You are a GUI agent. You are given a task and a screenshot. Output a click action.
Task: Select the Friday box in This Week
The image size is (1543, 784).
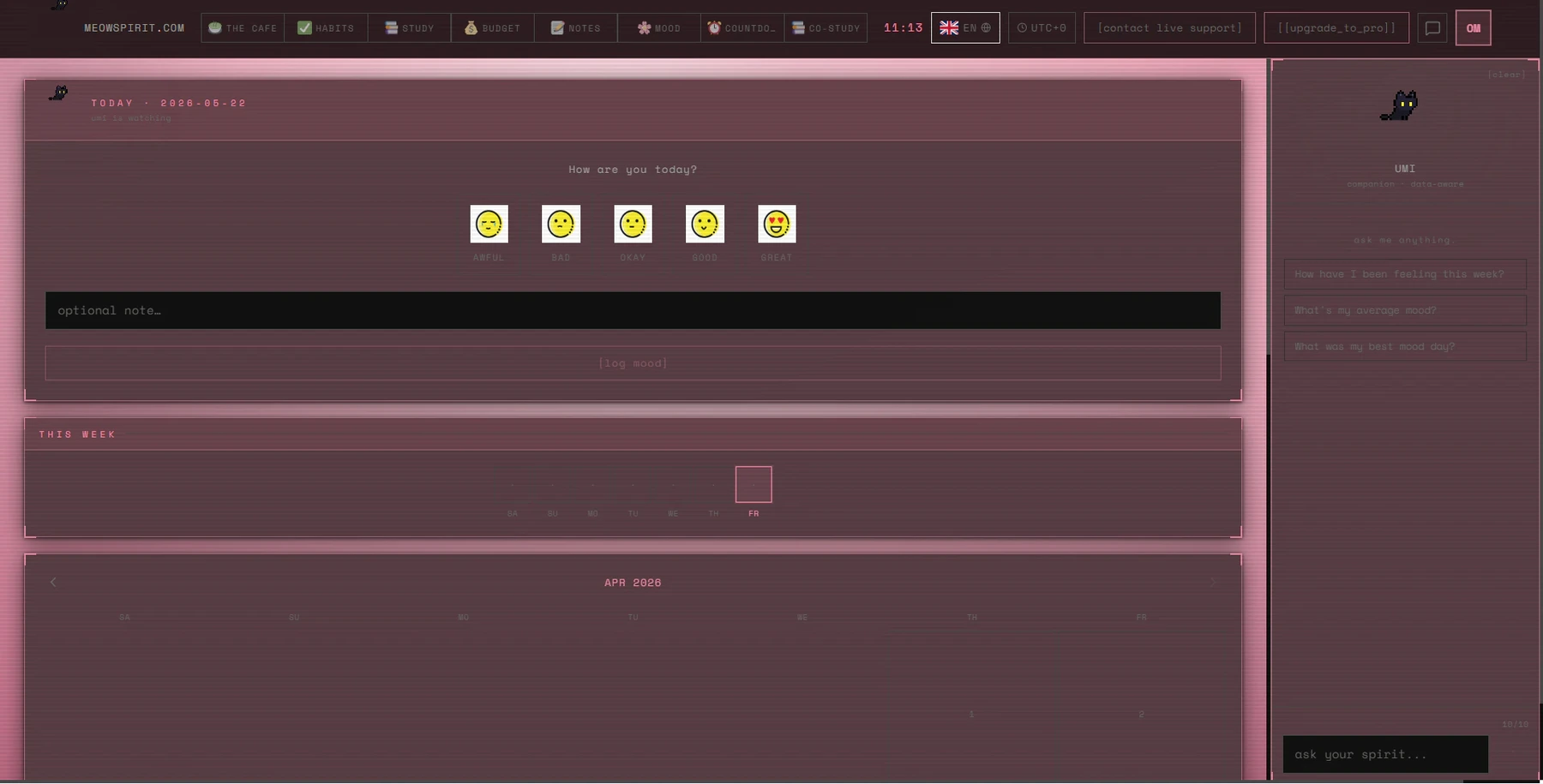753,484
